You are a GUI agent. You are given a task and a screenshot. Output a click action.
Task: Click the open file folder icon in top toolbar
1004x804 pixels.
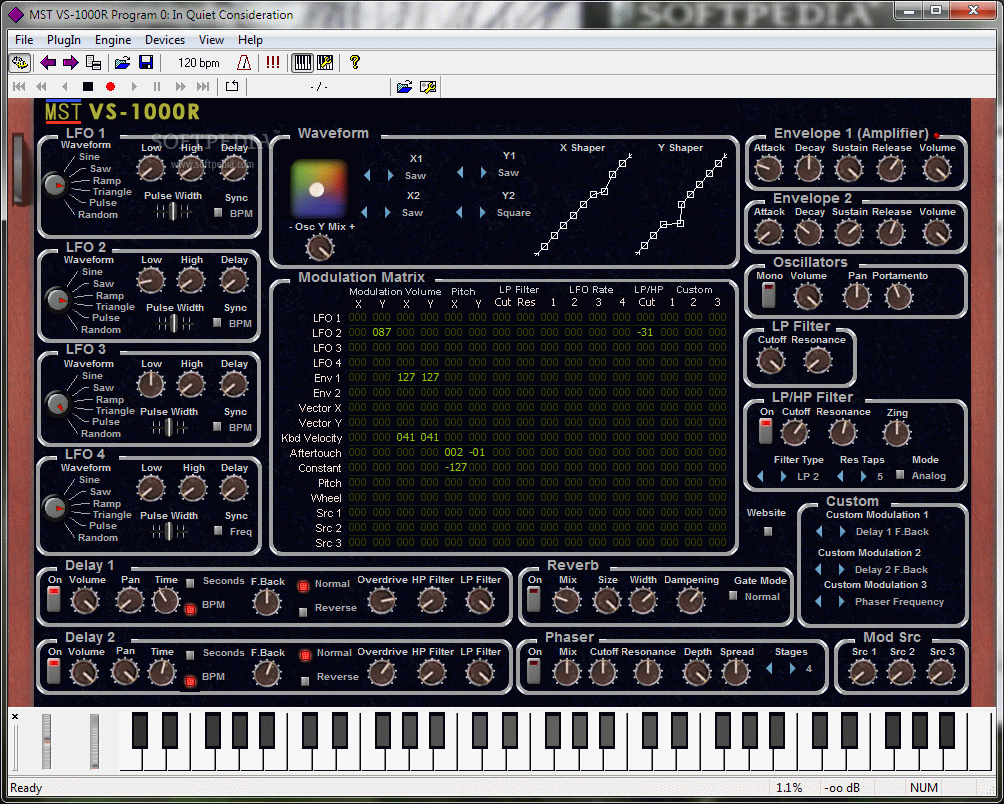[x=122, y=63]
